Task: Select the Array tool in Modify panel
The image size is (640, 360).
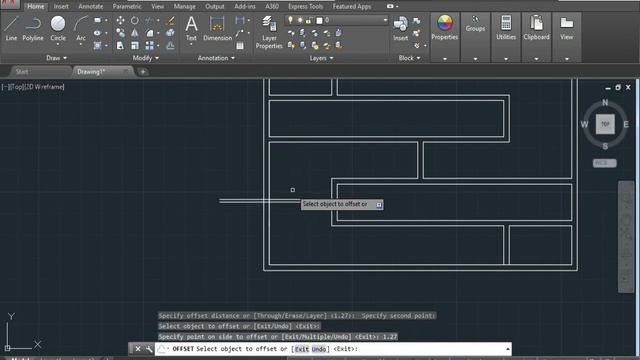Action: (149, 45)
